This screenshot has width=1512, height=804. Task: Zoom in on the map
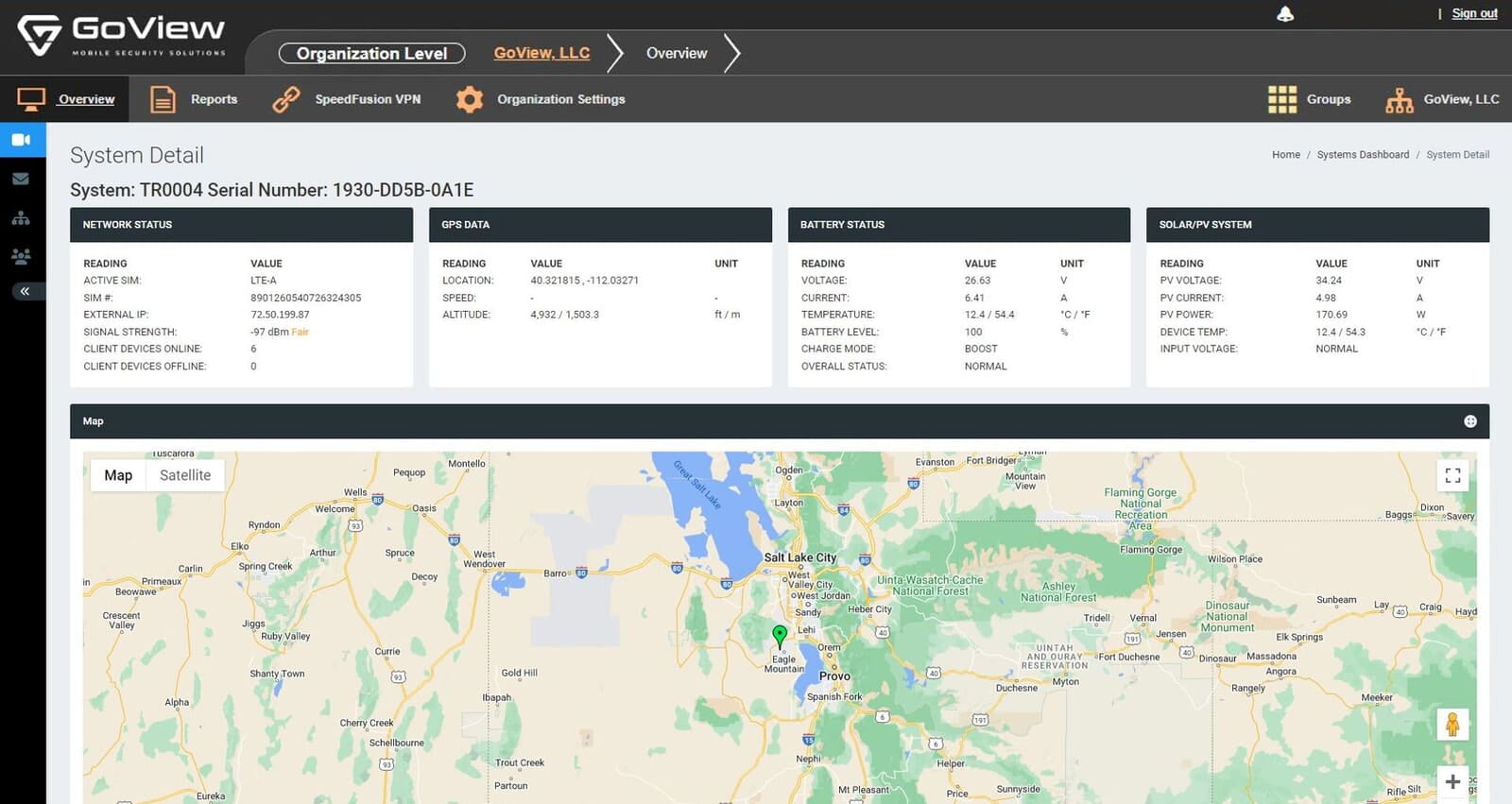1452,782
